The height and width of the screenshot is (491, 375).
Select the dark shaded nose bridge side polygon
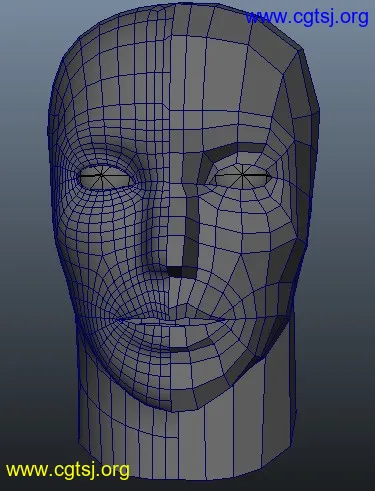click(191, 230)
